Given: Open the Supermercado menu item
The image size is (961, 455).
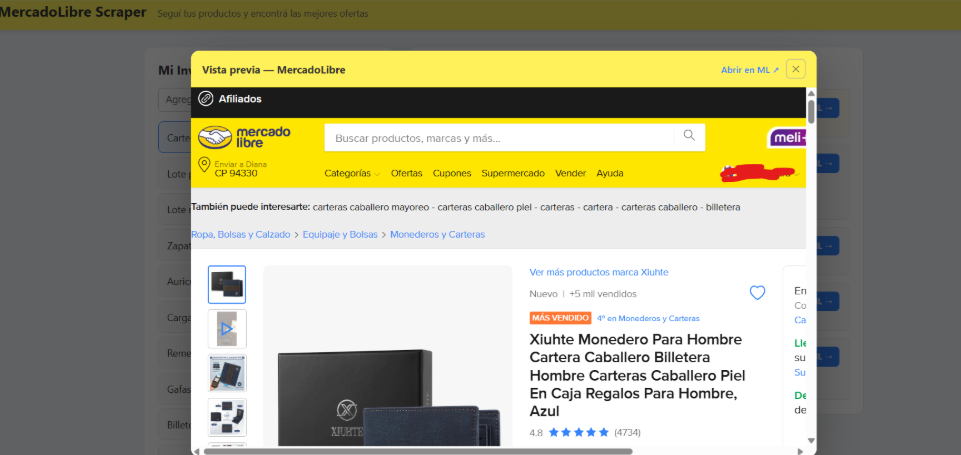Looking at the screenshot, I should pyautogui.click(x=513, y=174).
